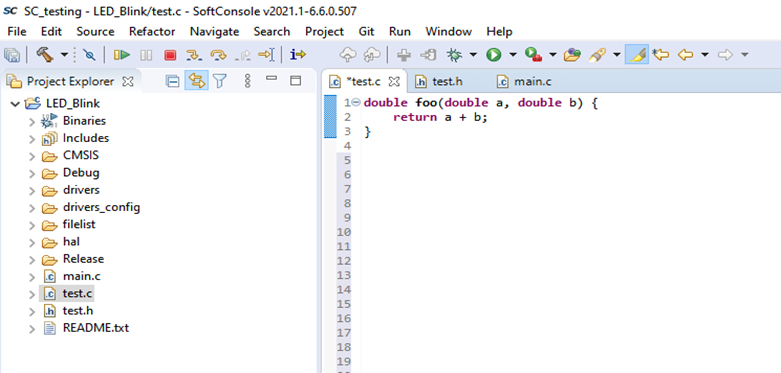Click the Step Return icon

(243, 55)
